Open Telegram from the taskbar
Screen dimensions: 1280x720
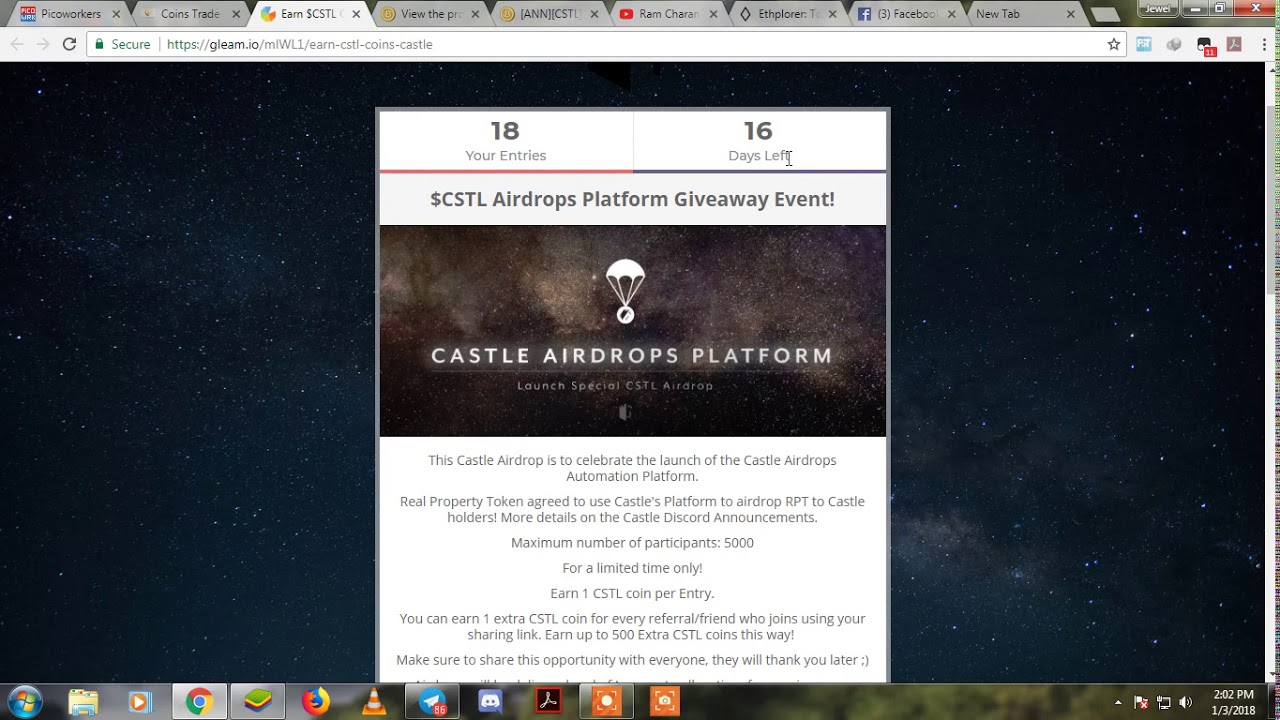click(x=432, y=702)
